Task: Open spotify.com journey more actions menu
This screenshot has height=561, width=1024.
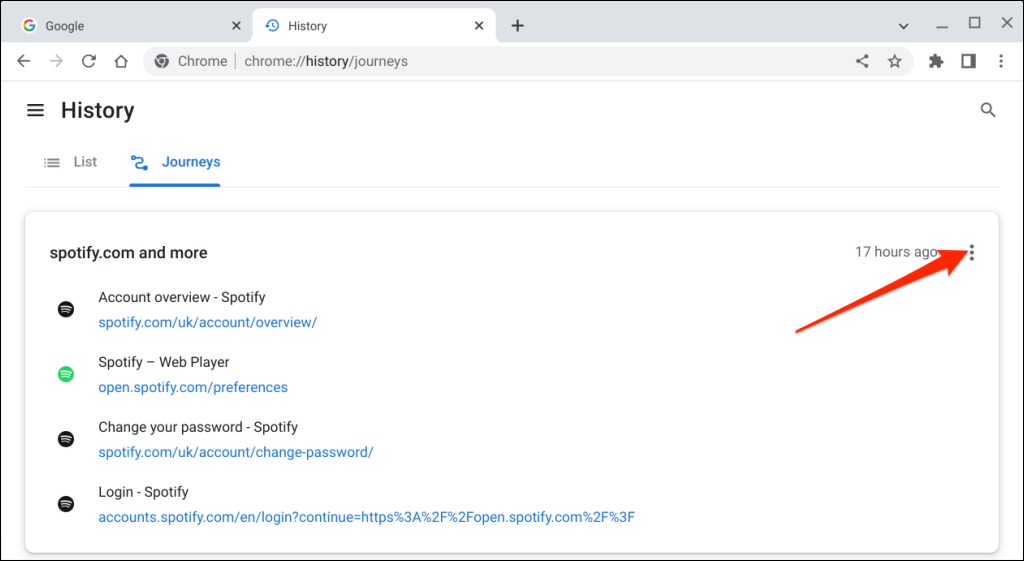Action: coord(972,253)
